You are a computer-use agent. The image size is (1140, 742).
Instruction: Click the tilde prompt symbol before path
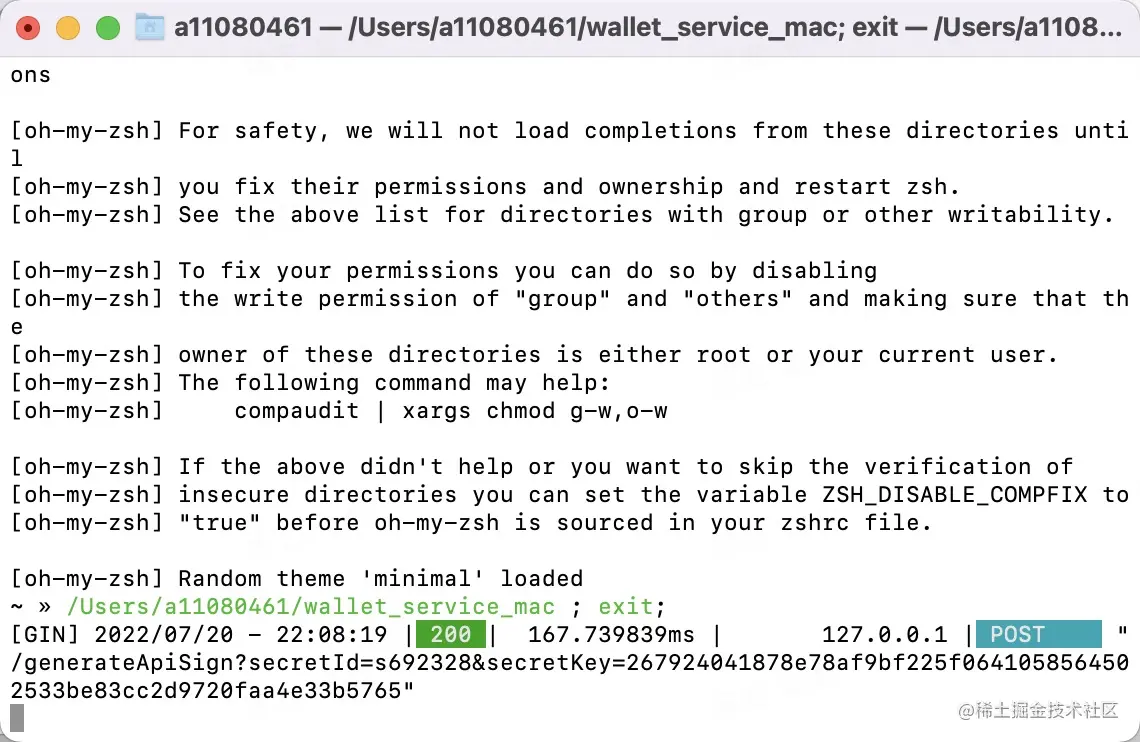17,606
